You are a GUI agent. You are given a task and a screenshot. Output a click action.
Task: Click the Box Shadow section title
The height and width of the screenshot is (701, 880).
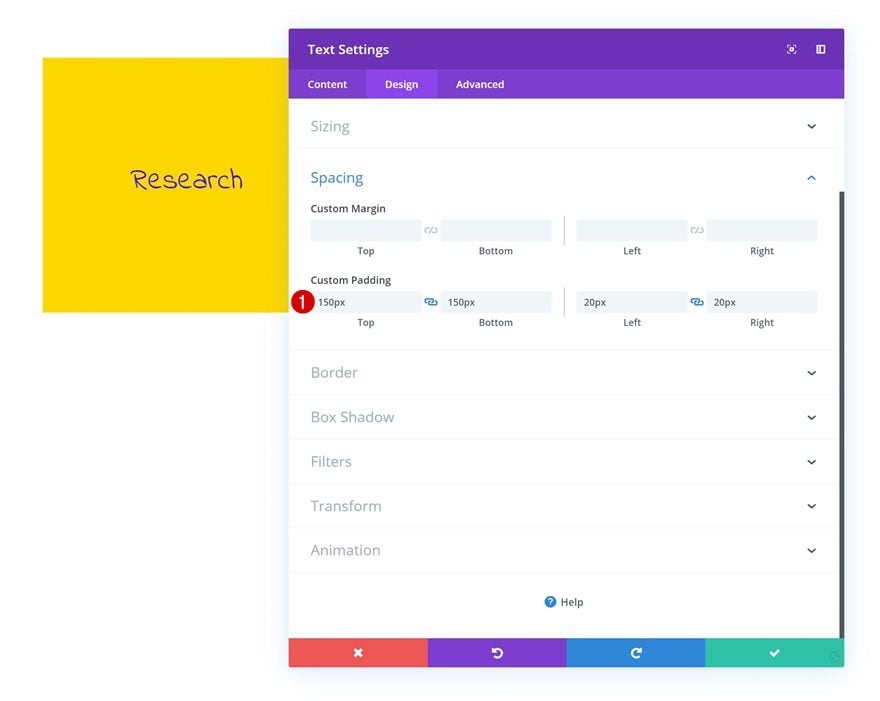[x=352, y=417]
